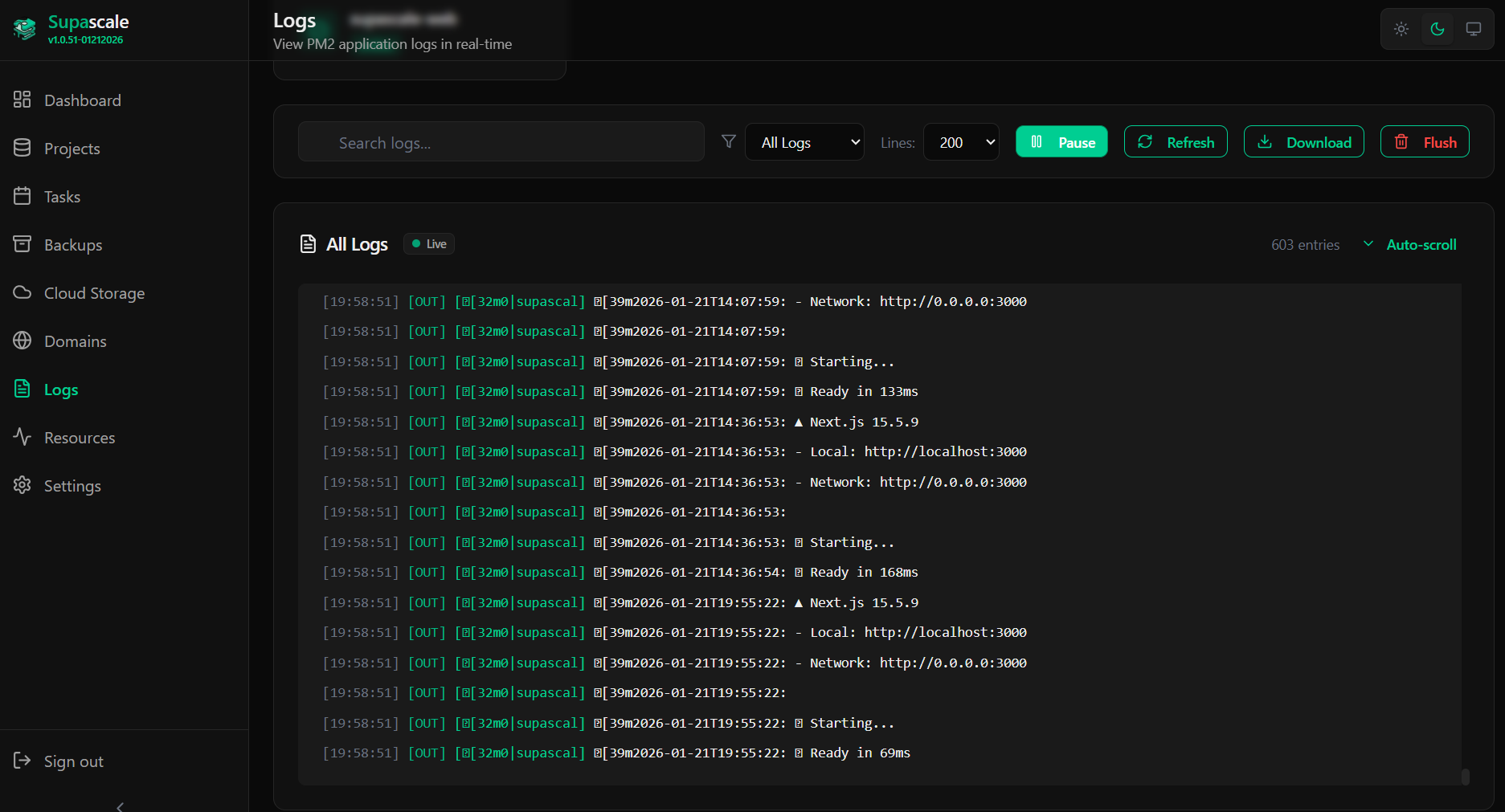This screenshot has height=812, width=1505.
Task: Select log line 'Ready in 133ms'
Action: pyautogui.click(x=620, y=392)
